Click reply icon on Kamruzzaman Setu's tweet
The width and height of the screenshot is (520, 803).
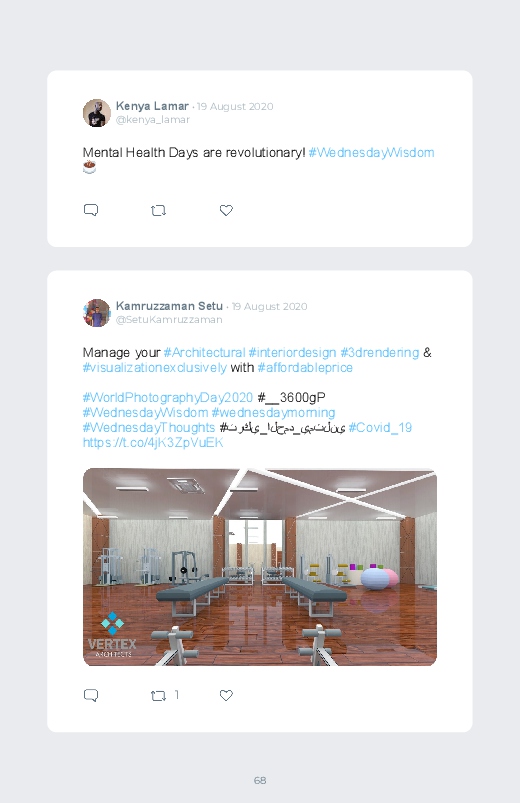click(91, 695)
